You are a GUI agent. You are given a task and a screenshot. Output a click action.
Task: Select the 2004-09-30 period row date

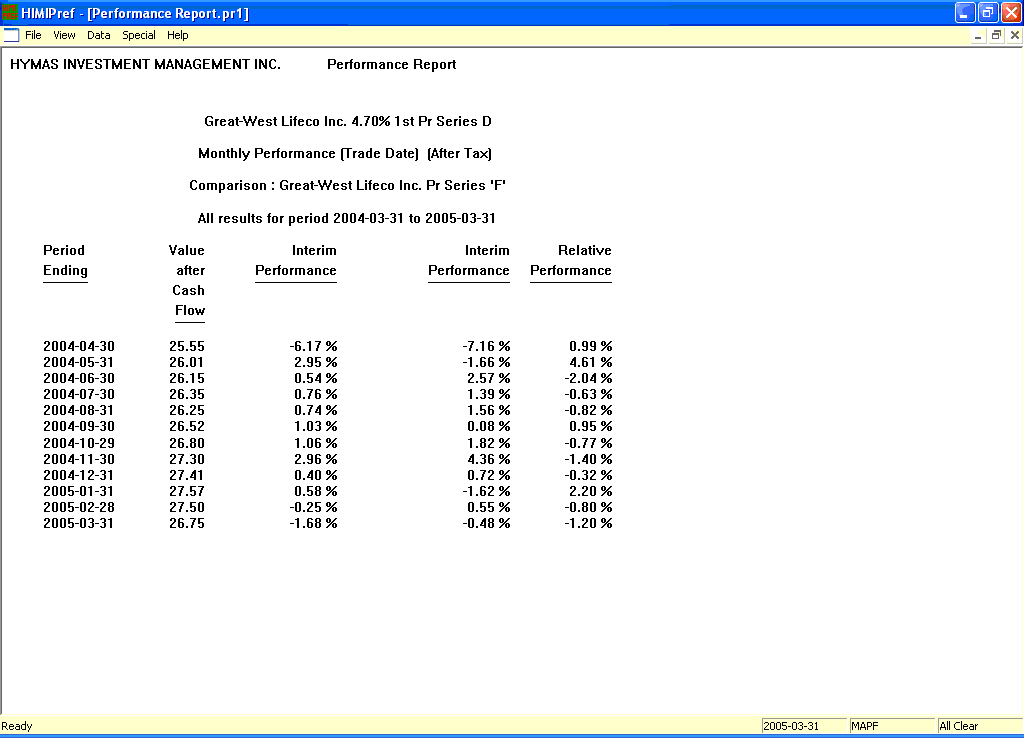79,426
